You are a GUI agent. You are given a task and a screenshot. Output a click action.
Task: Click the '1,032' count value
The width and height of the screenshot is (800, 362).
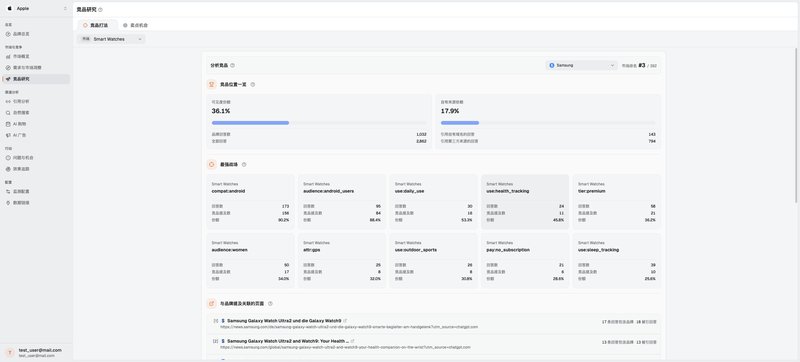[x=421, y=135]
